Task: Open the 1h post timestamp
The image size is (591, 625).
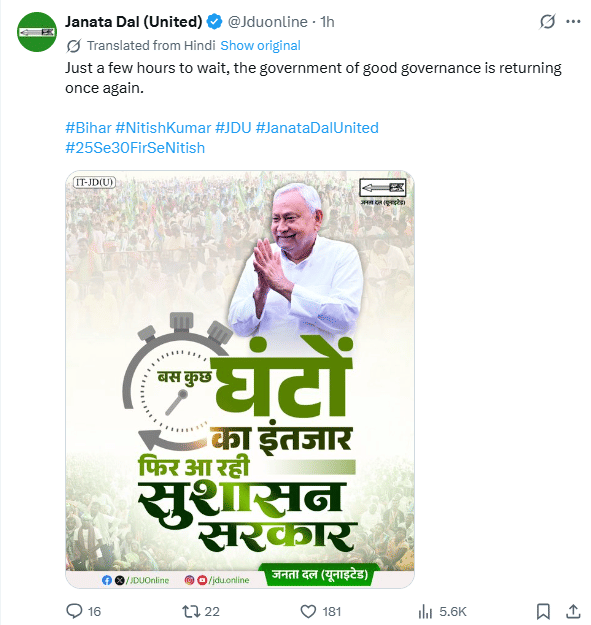Action: click(327, 22)
